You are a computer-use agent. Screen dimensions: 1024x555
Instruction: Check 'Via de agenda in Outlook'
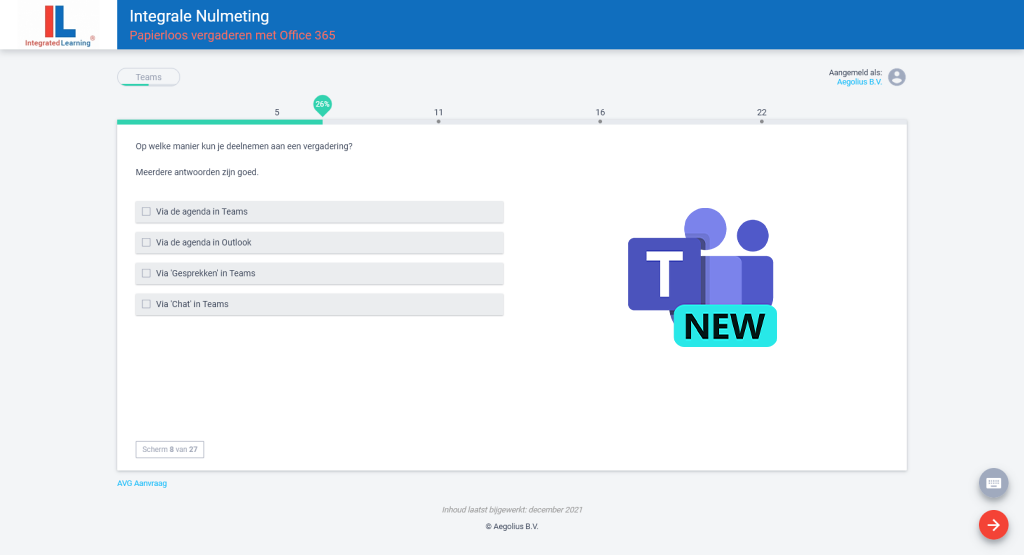click(x=147, y=243)
